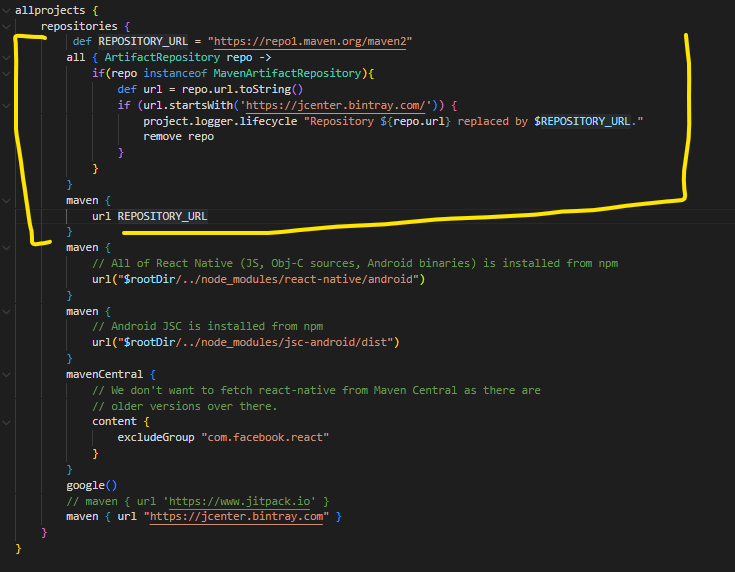Click the content keyword
Viewport: 735px width, 572px height.
pyautogui.click(x=114, y=421)
